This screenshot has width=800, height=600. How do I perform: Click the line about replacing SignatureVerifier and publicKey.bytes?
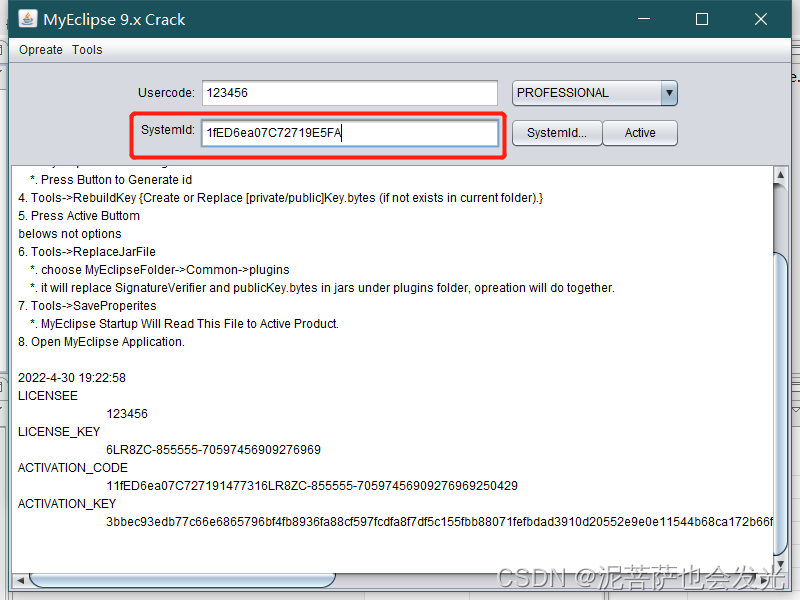[x=322, y=288]
